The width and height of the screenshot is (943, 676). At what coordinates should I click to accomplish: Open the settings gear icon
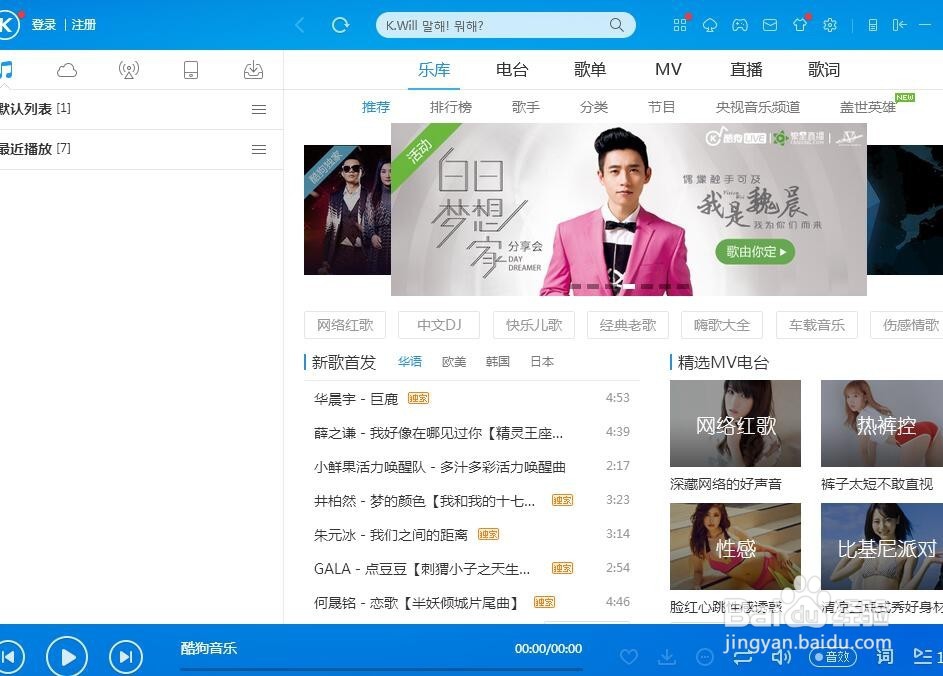pos(830,25)
